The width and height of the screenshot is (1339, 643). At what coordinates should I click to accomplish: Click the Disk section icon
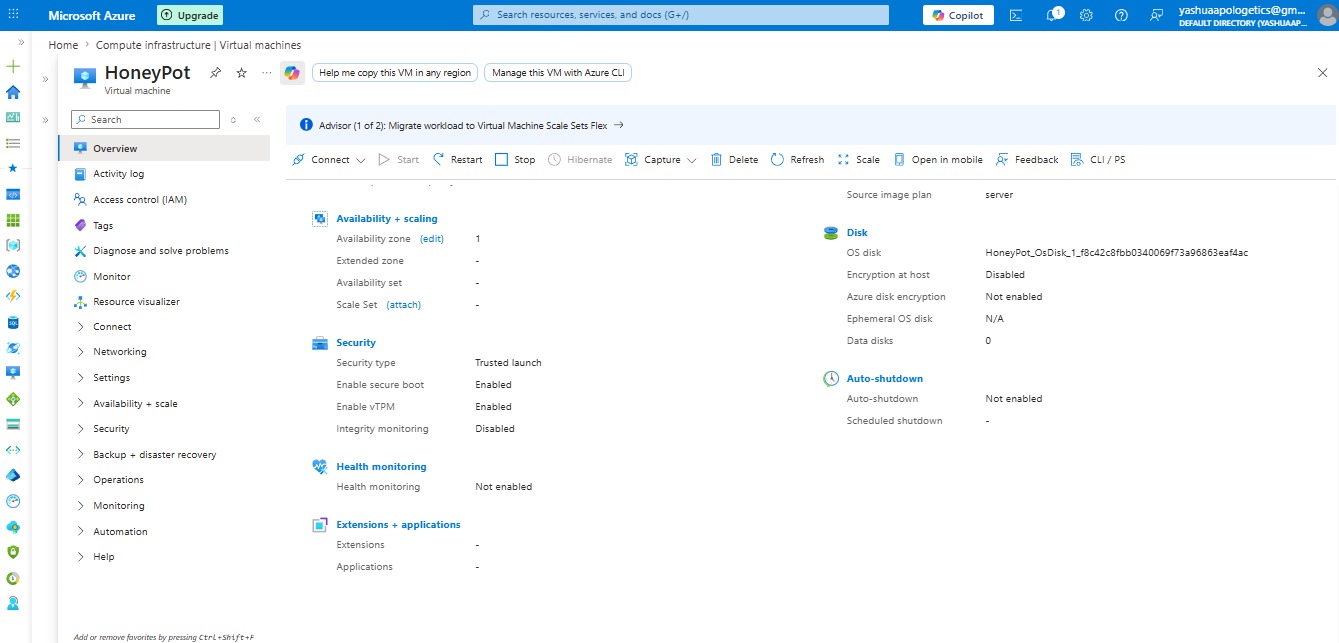tap(830, 232)
